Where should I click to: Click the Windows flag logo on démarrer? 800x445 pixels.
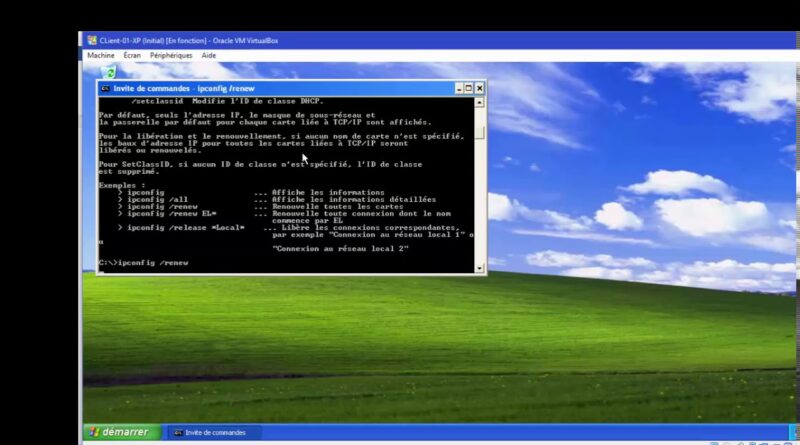[x=94, y=432]
